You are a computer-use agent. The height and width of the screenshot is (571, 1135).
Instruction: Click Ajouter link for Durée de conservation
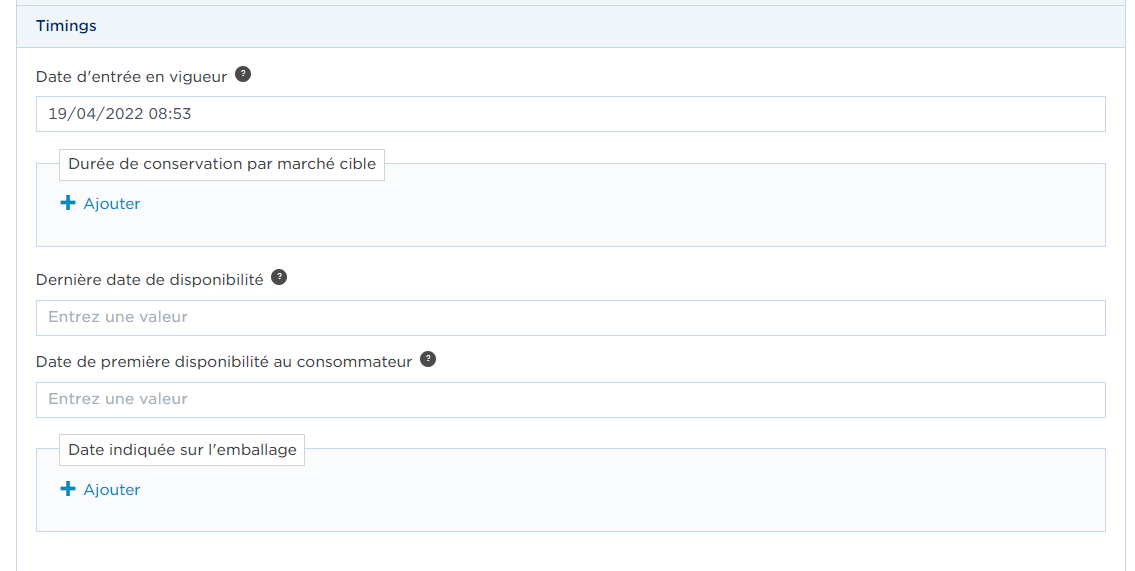point(111,203)
